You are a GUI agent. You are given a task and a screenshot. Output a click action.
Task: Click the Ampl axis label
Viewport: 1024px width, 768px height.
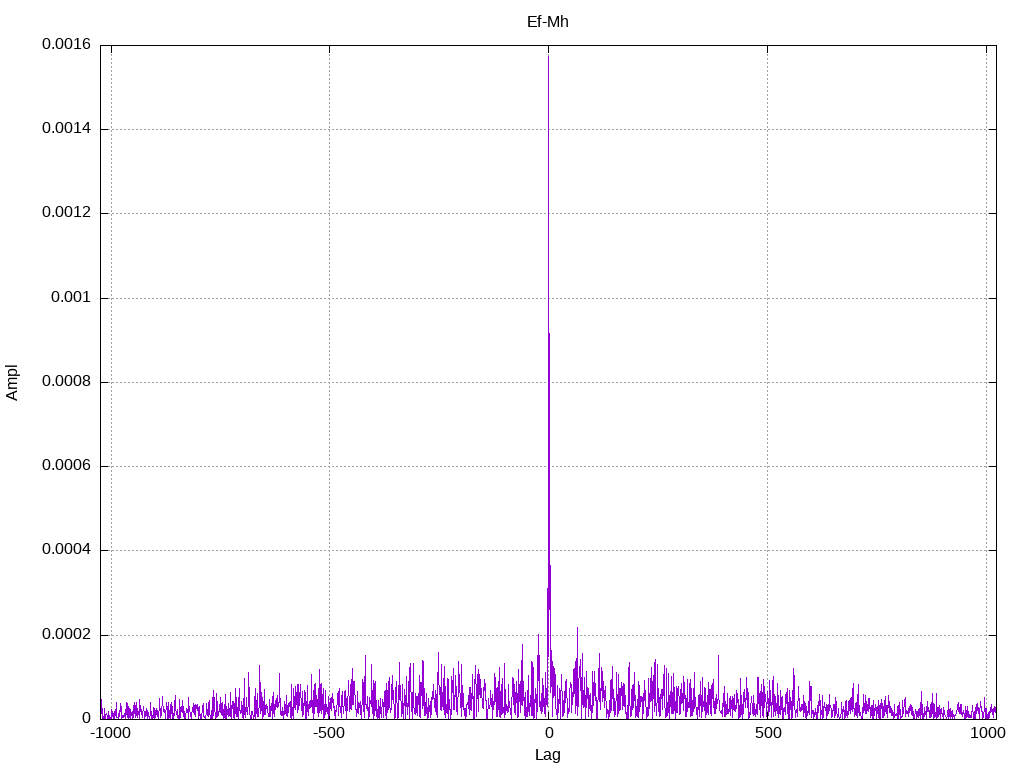click(x=12, y=383)
